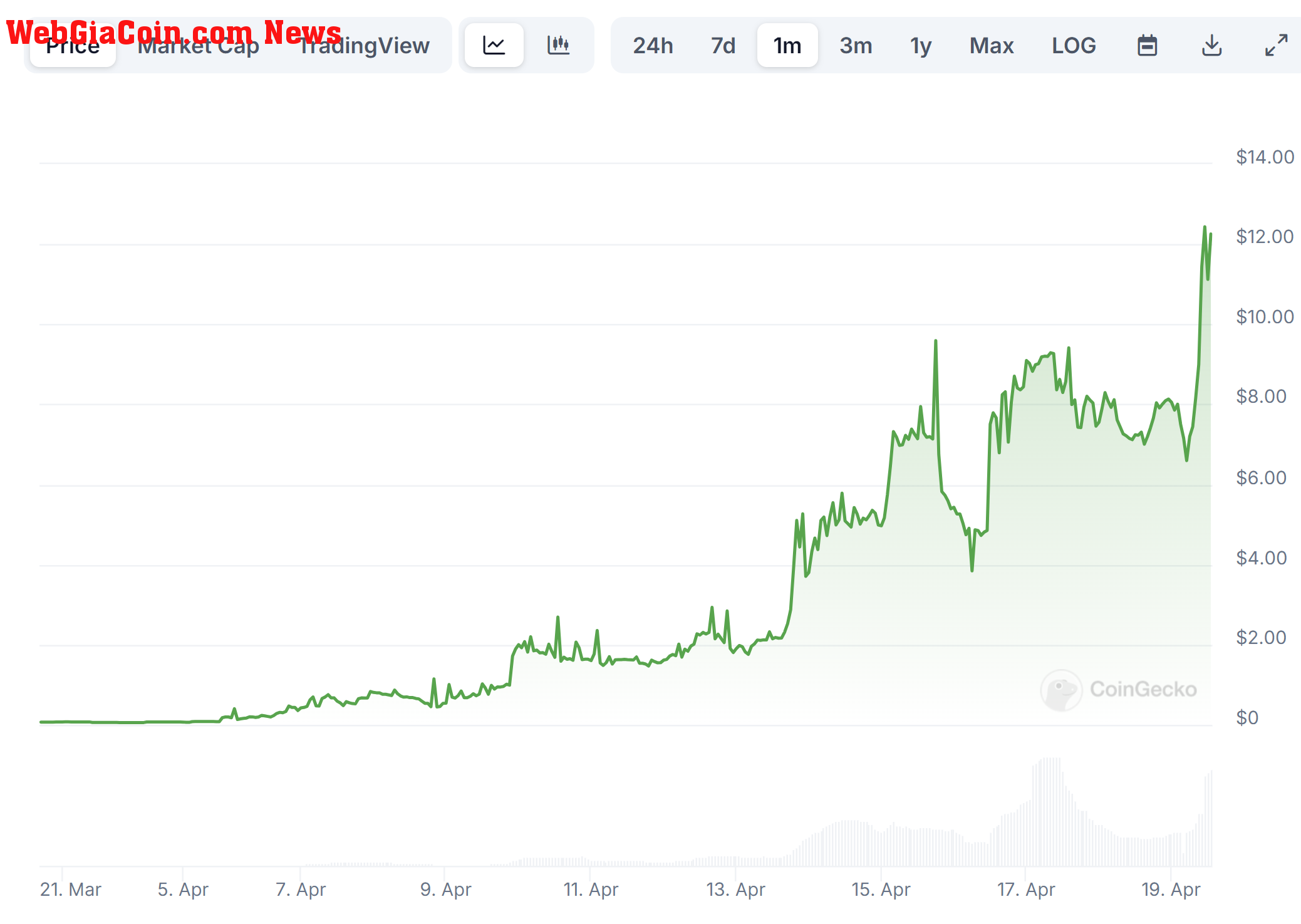Set time range to Max
The image size is (1301, 924).
(x=992, y=45)
